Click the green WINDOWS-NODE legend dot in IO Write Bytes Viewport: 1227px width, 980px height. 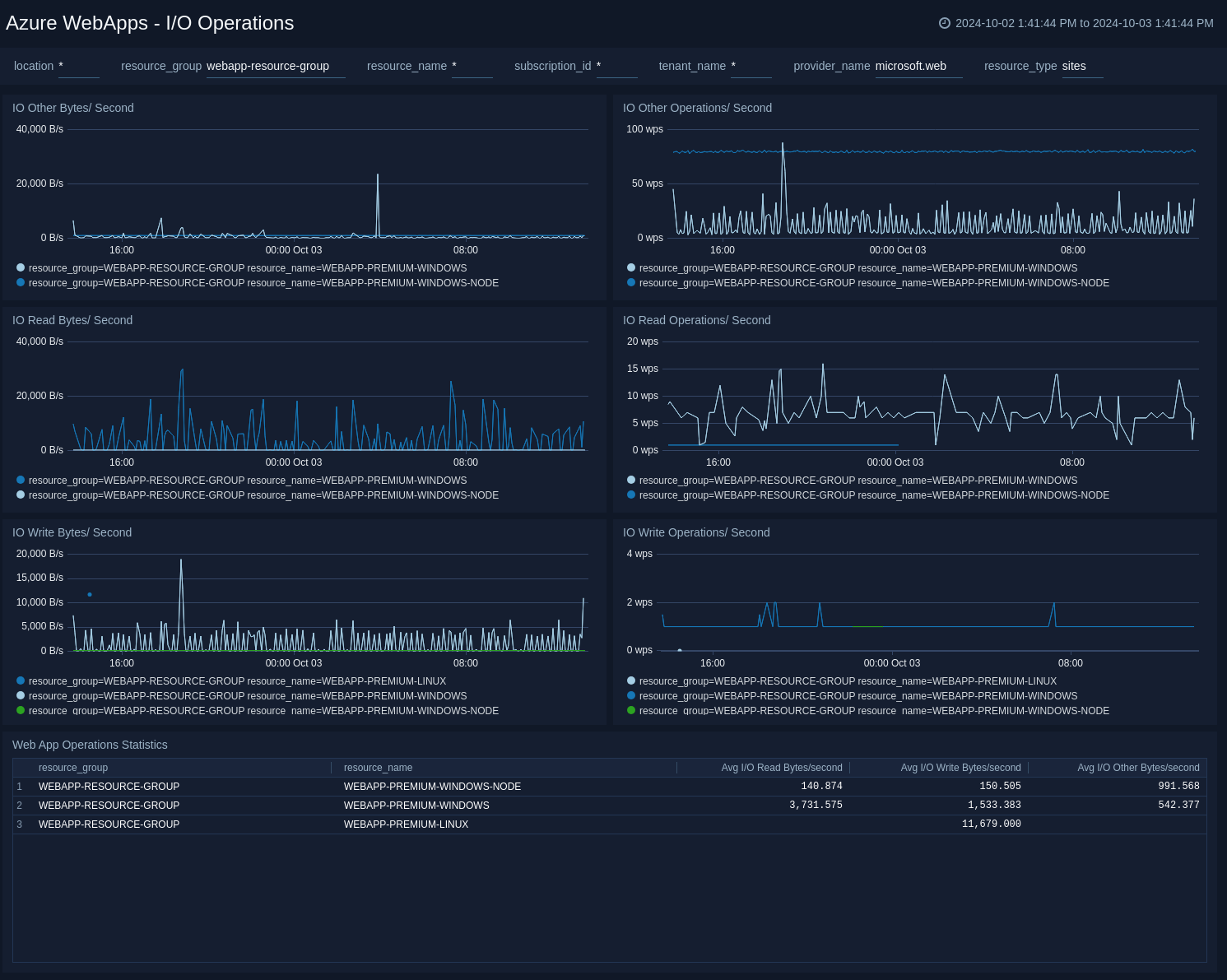coord(21,710)
